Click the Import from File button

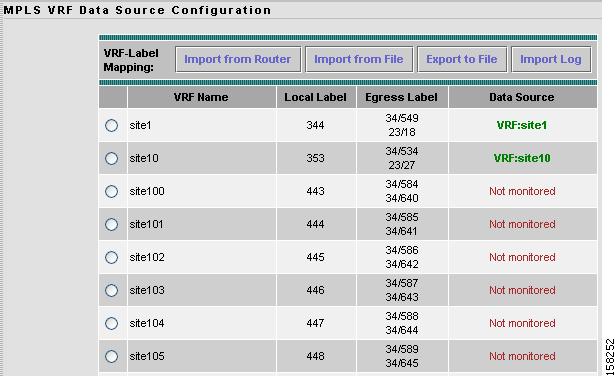click(359, 59)
